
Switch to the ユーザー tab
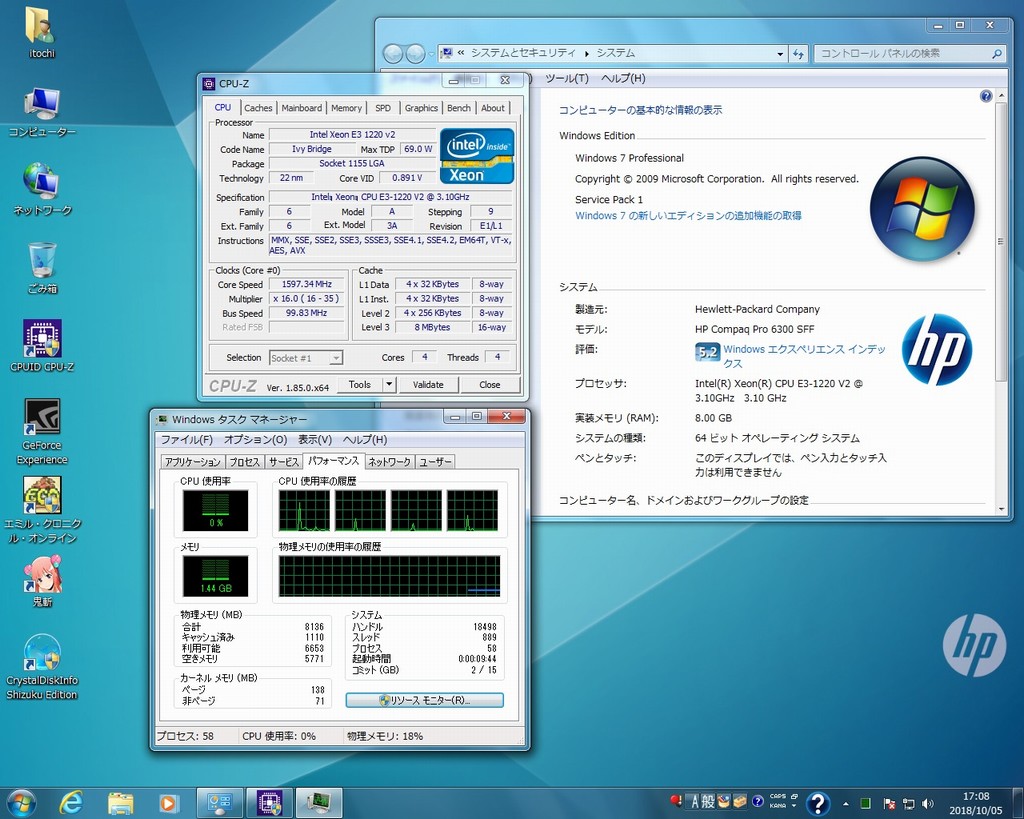435,462
